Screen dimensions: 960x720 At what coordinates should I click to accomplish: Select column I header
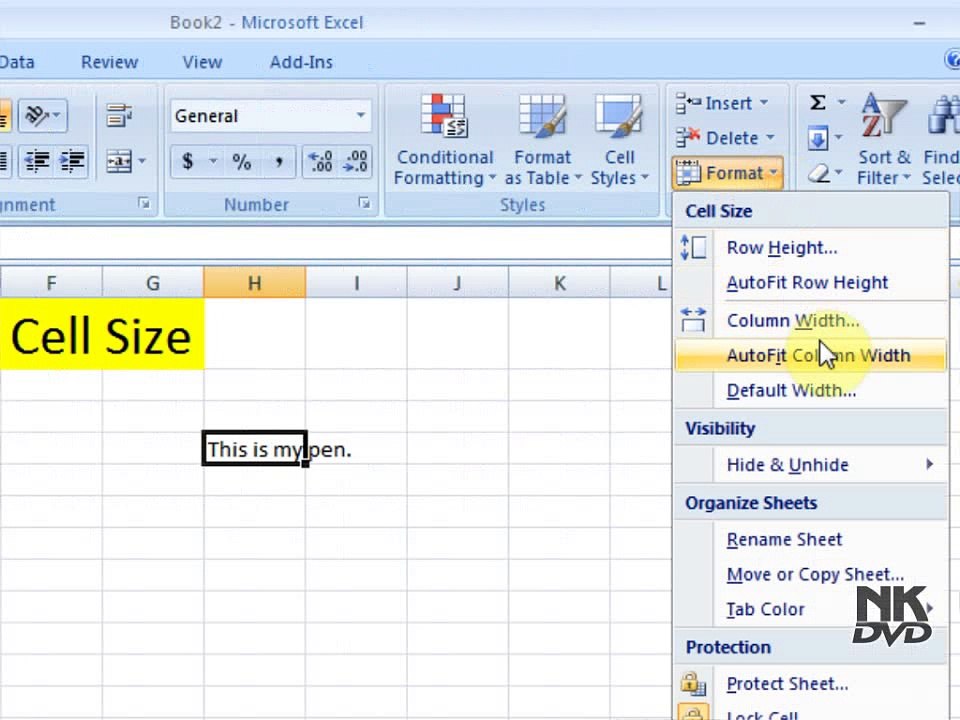(356, 283)
